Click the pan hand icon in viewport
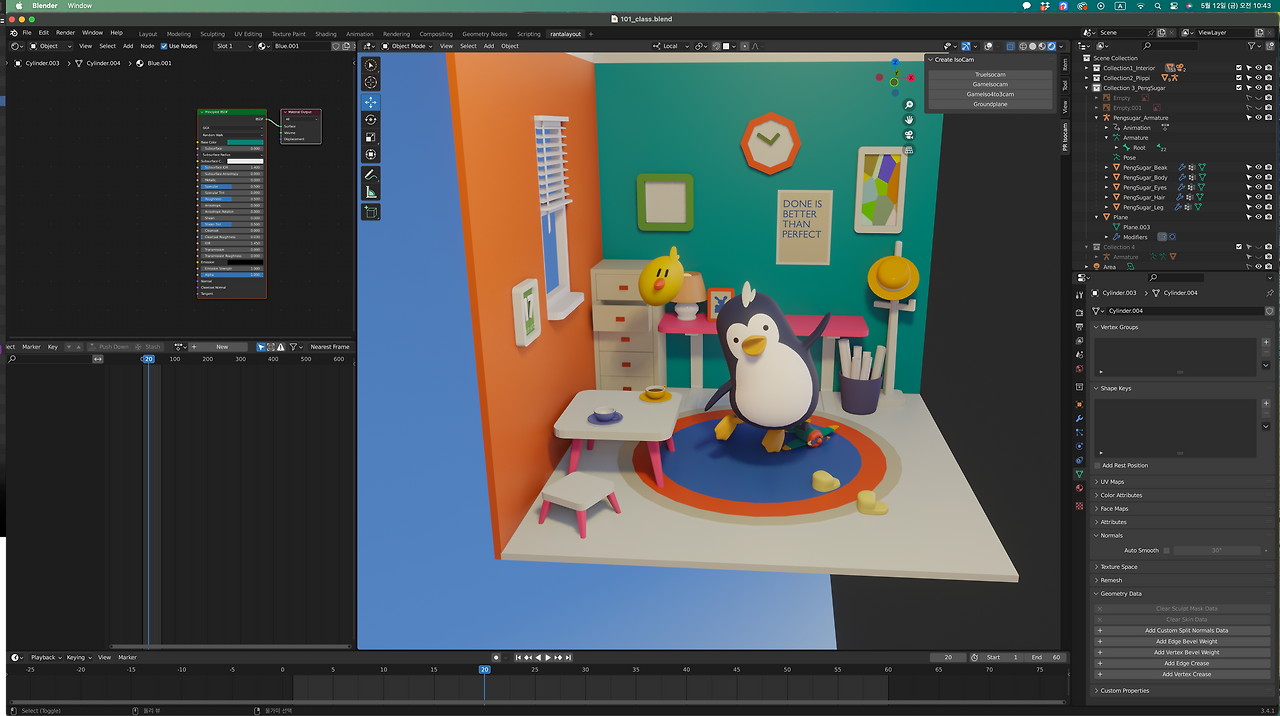 pyautogui.click(x=909, y=120)
